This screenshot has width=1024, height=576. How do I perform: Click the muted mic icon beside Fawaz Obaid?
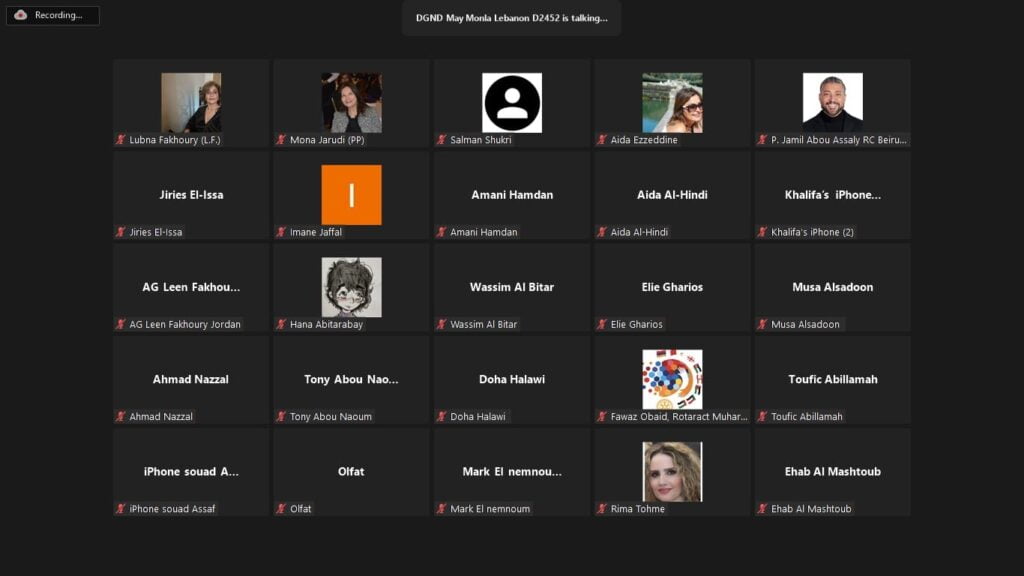pyautogui.click(x=602, y=416)
